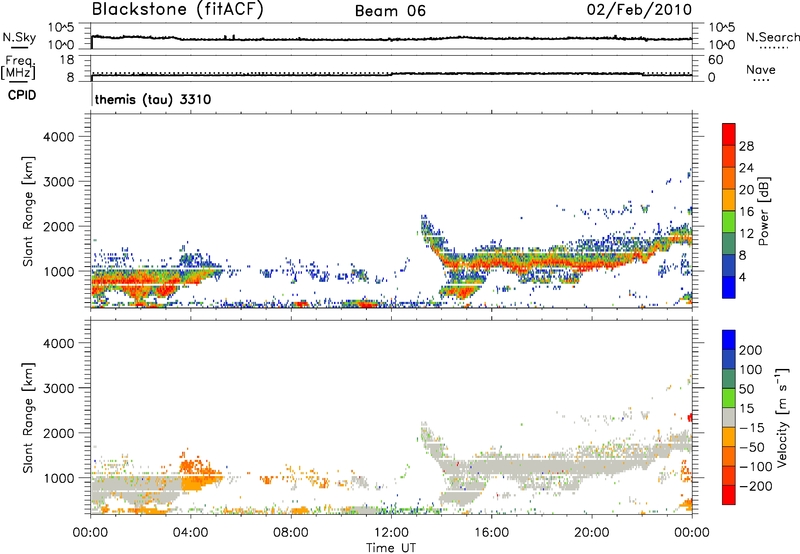Viewport: 800px width, 554px height.
Task: Click the 2000 tick in the power panel
Action: pos(59,226)
